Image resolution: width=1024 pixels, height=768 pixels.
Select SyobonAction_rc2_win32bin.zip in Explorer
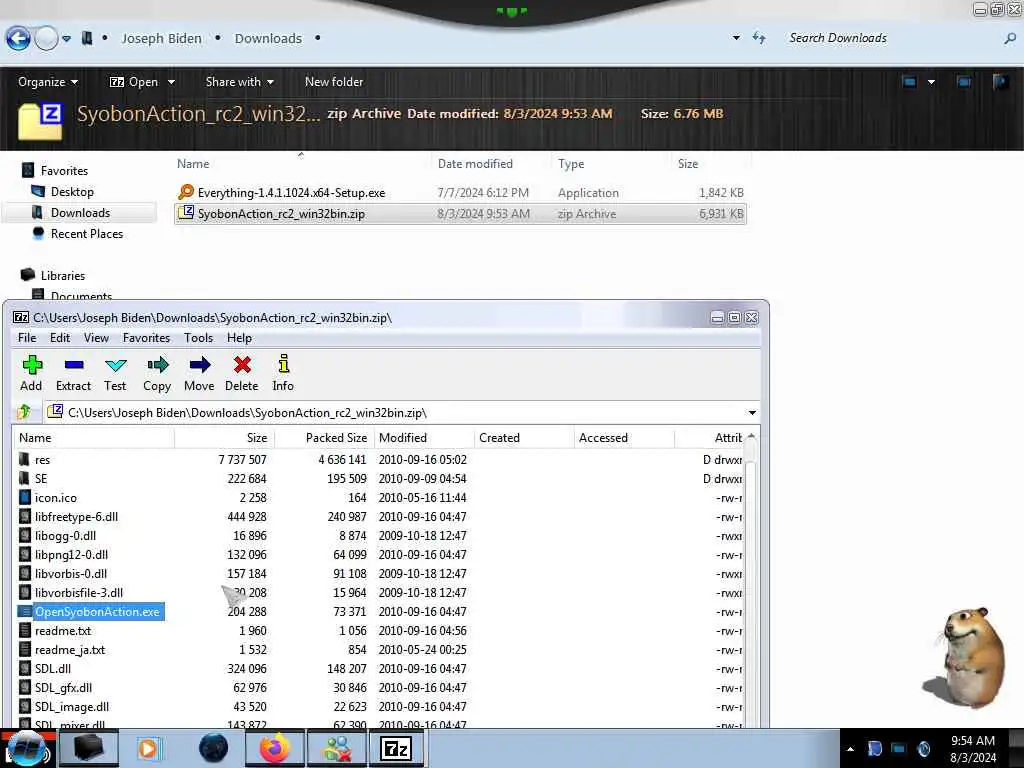pos(460,214)
